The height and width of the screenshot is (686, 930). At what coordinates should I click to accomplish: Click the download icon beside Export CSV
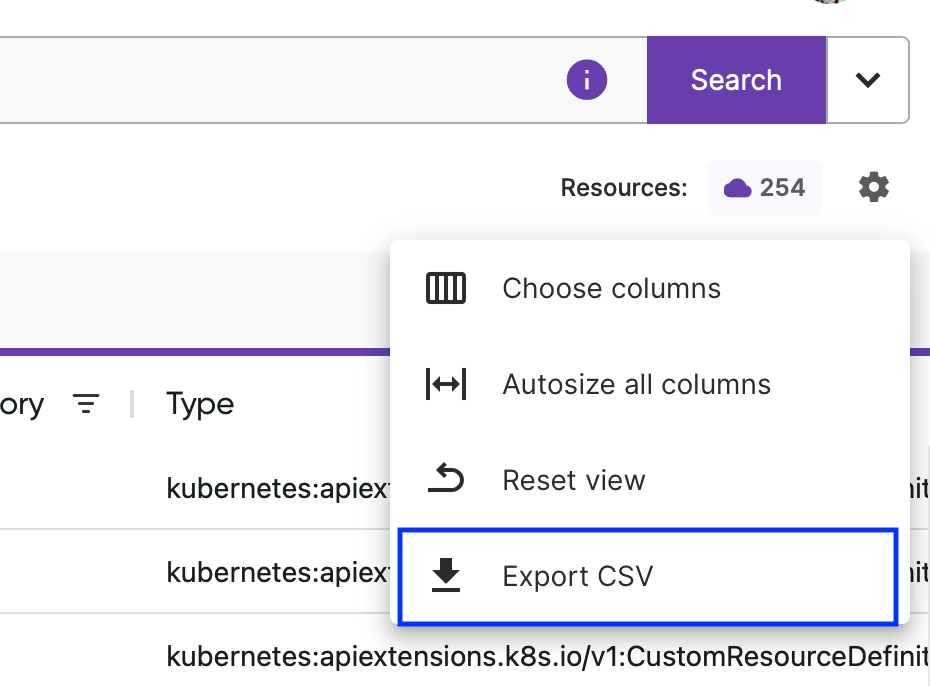(x=445, y=575)
